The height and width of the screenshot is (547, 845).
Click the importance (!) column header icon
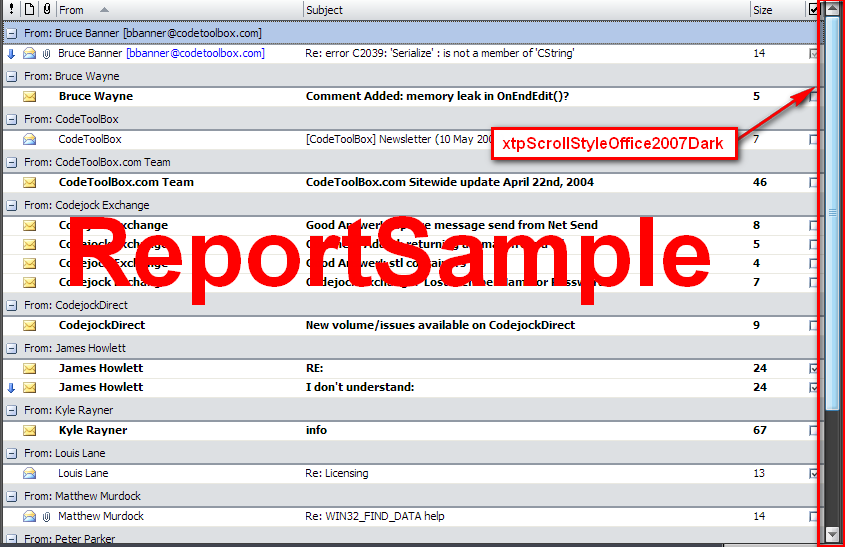pyautogui.click(x=11, y=10)
